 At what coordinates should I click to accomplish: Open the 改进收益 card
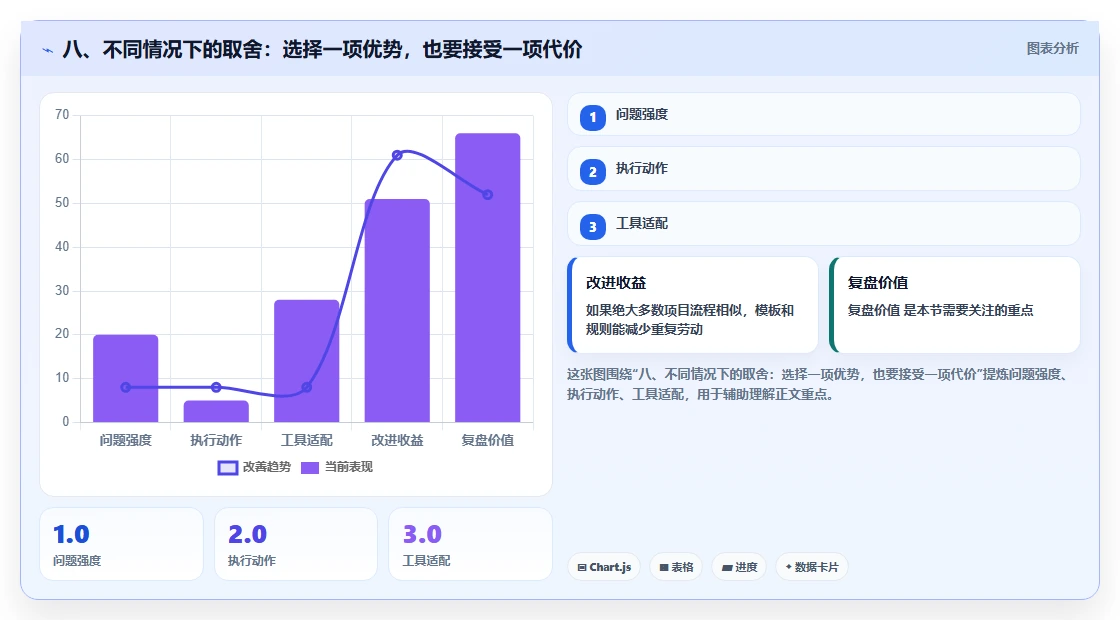click(693, 305)
